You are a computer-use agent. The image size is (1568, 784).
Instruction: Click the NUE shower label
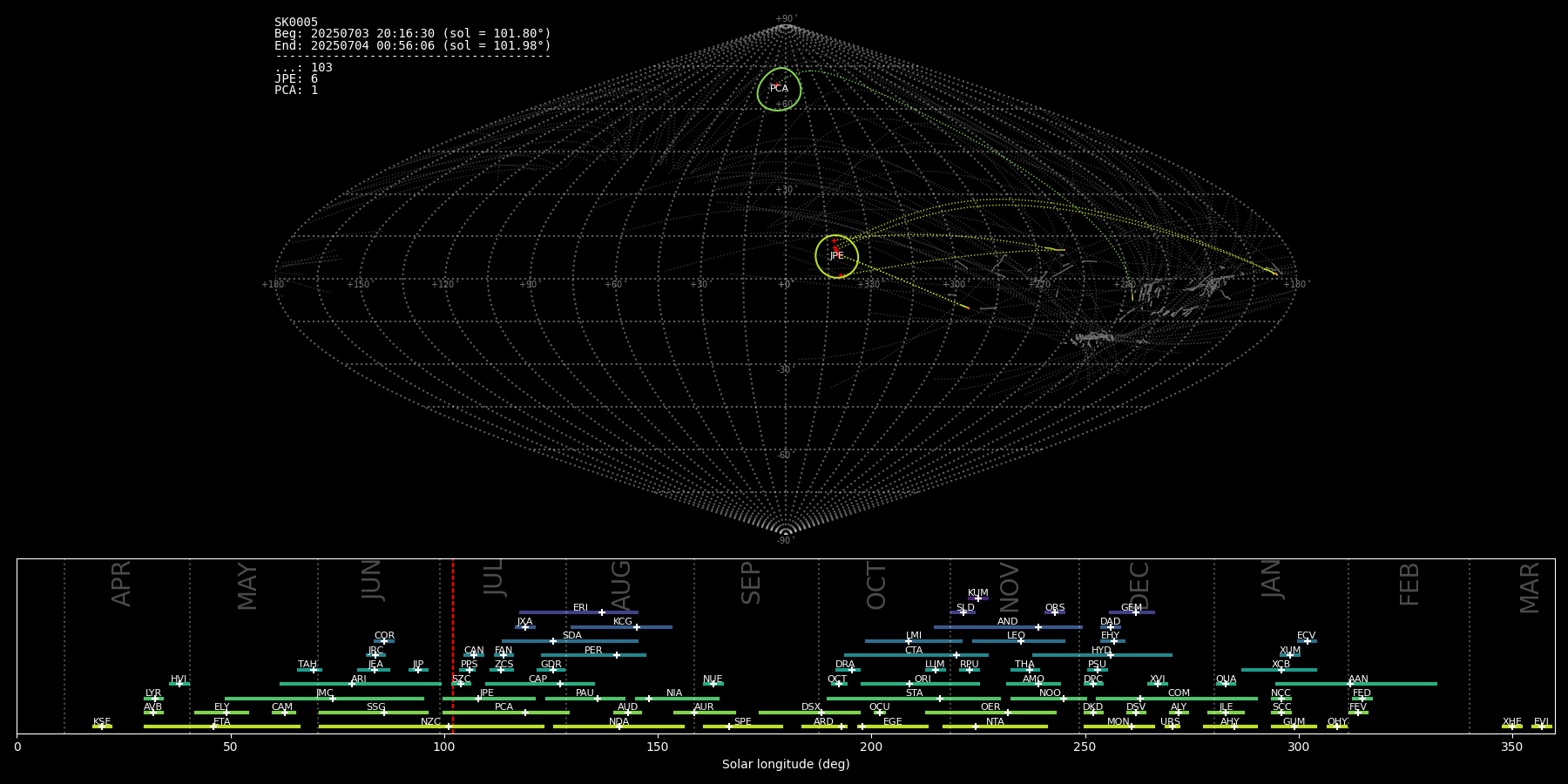(x=713, y=679)
